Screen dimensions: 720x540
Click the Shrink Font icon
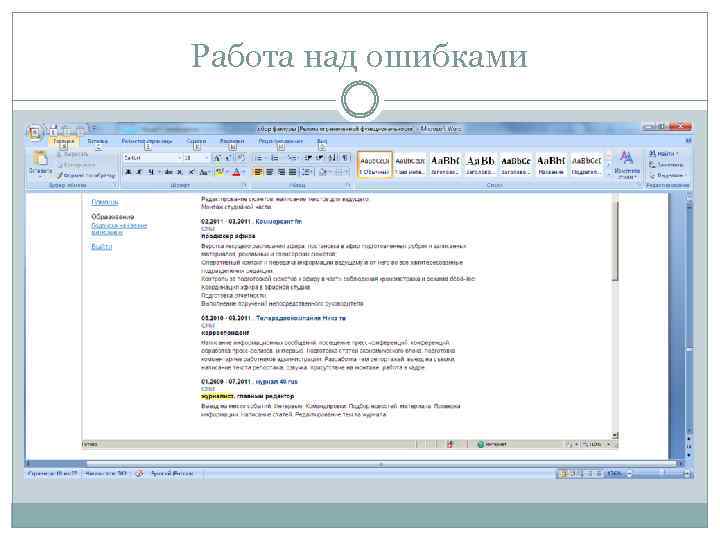(x=228, y=158)
